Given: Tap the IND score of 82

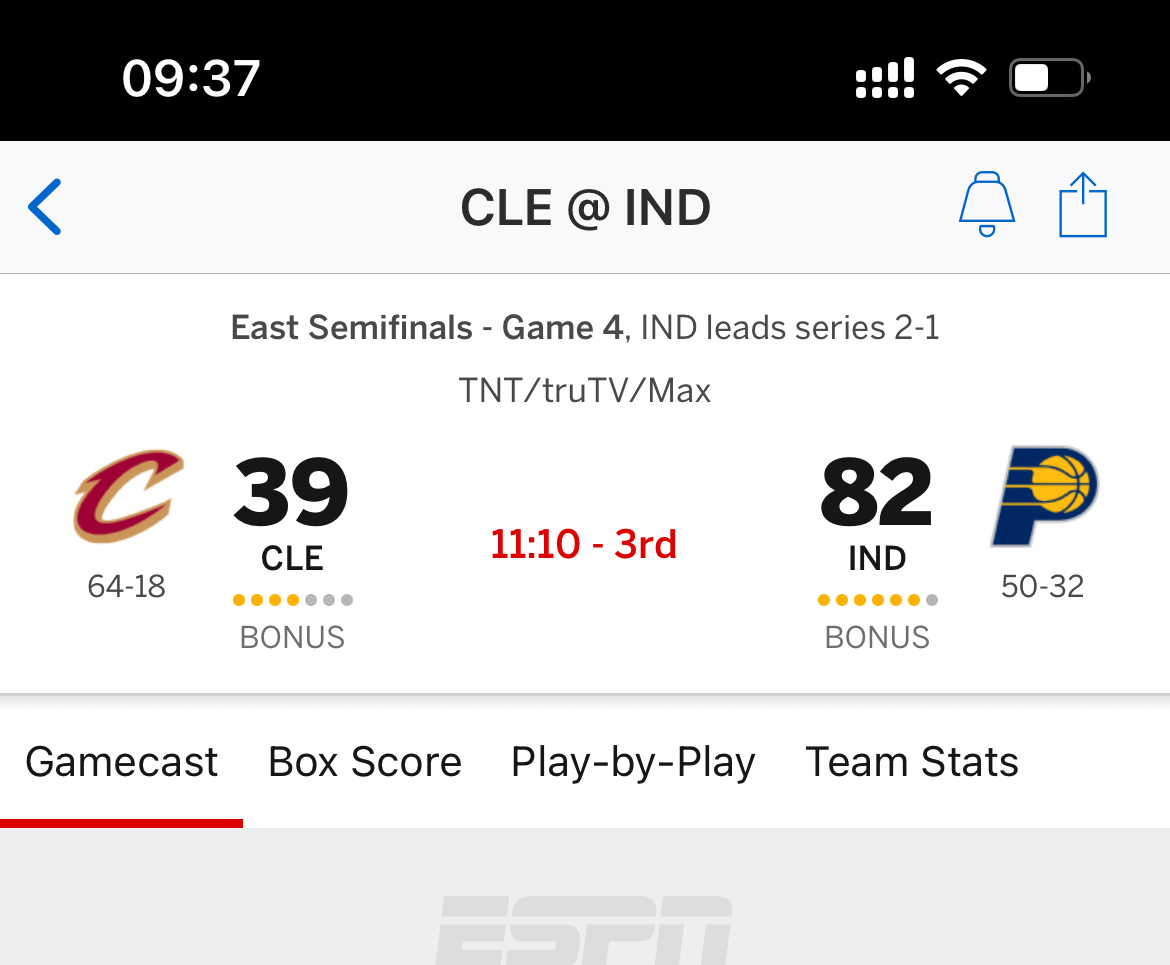Looking at the screenshot, I should [x=877, y=492].
